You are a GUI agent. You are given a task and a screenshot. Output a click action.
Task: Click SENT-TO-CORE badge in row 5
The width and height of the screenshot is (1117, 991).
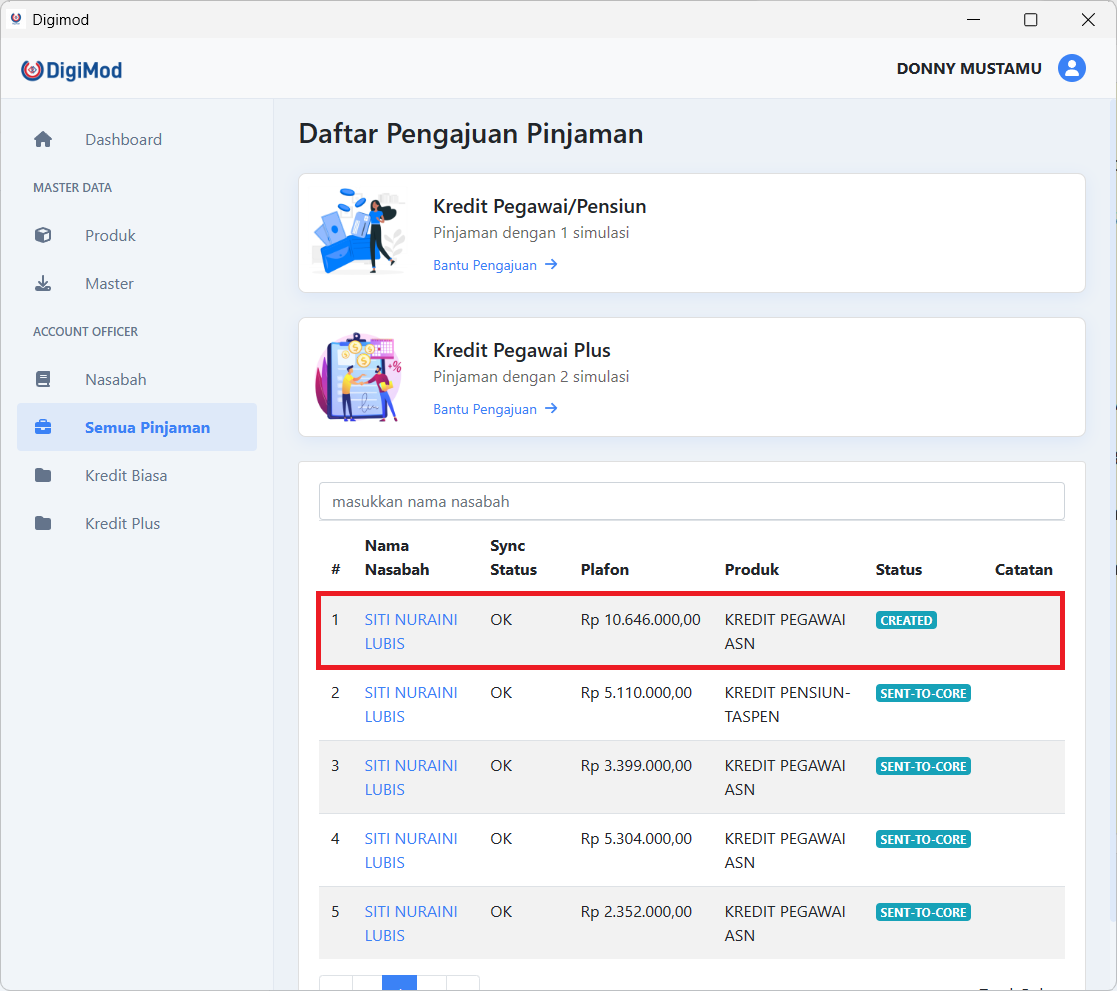point(923,912)
